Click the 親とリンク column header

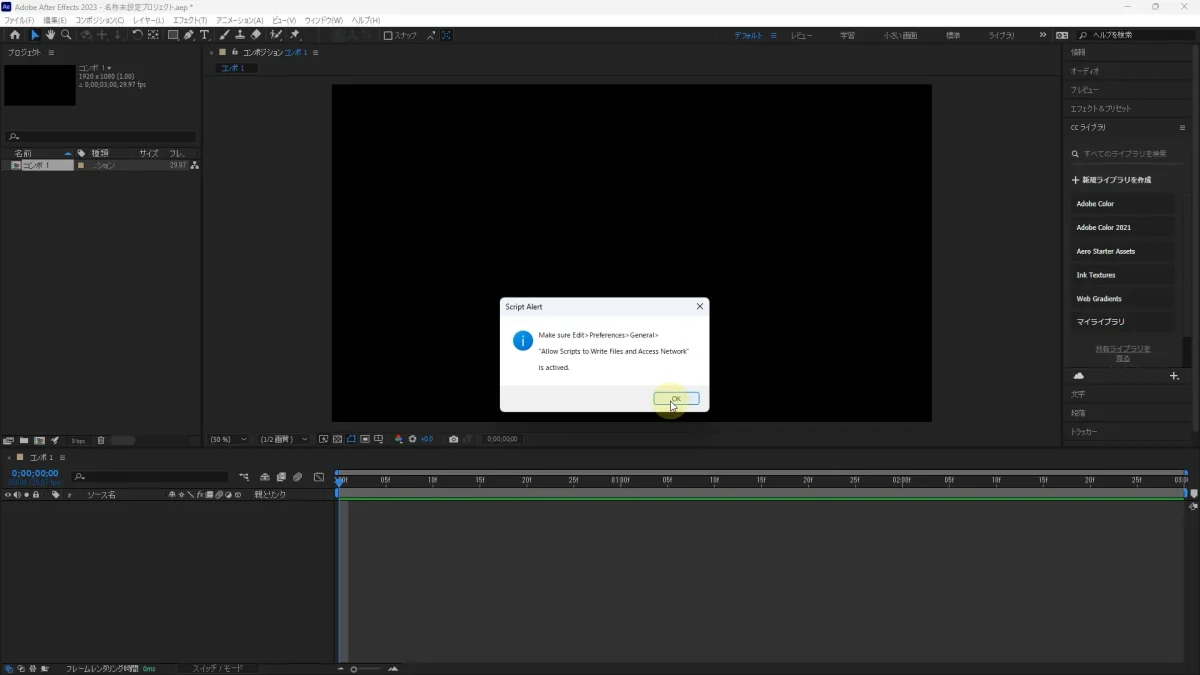[270, 494]
